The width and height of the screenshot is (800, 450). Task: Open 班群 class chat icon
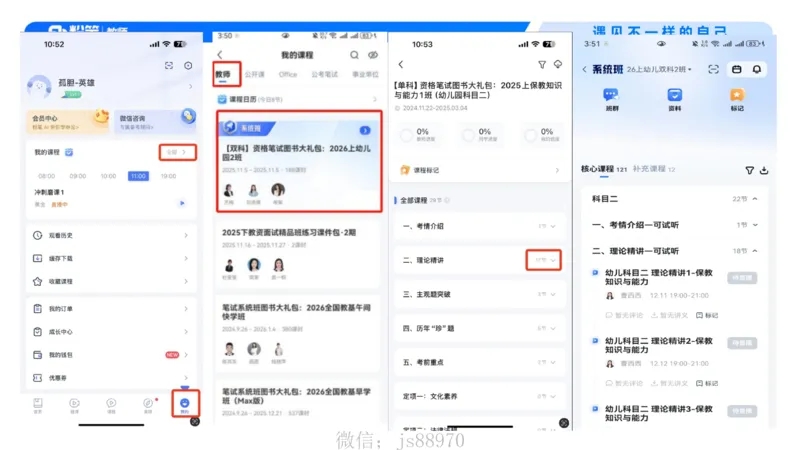[611, 99]
